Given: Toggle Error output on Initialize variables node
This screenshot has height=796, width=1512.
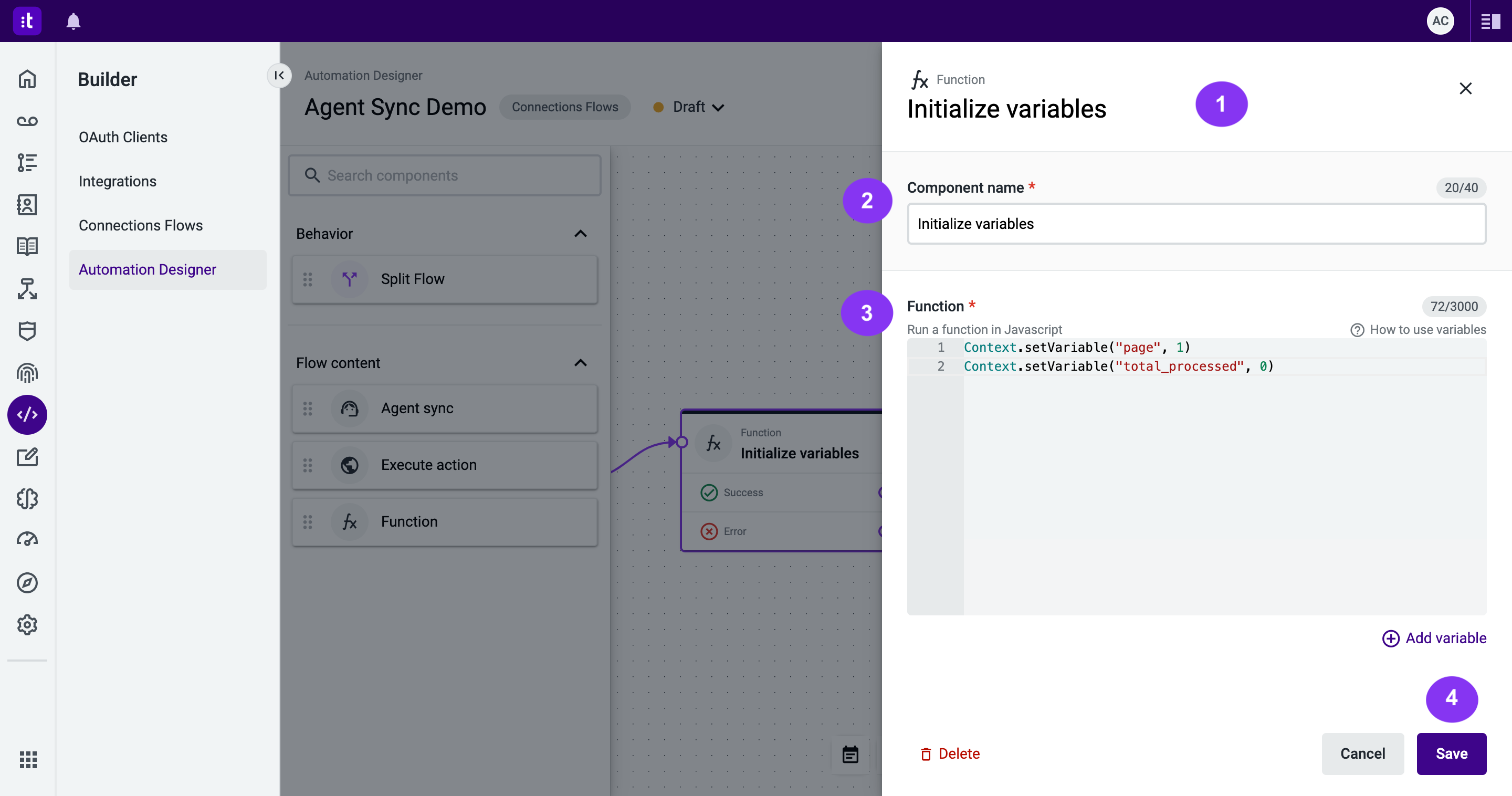Looking at the screenshot, I should (x=880, y=531).
